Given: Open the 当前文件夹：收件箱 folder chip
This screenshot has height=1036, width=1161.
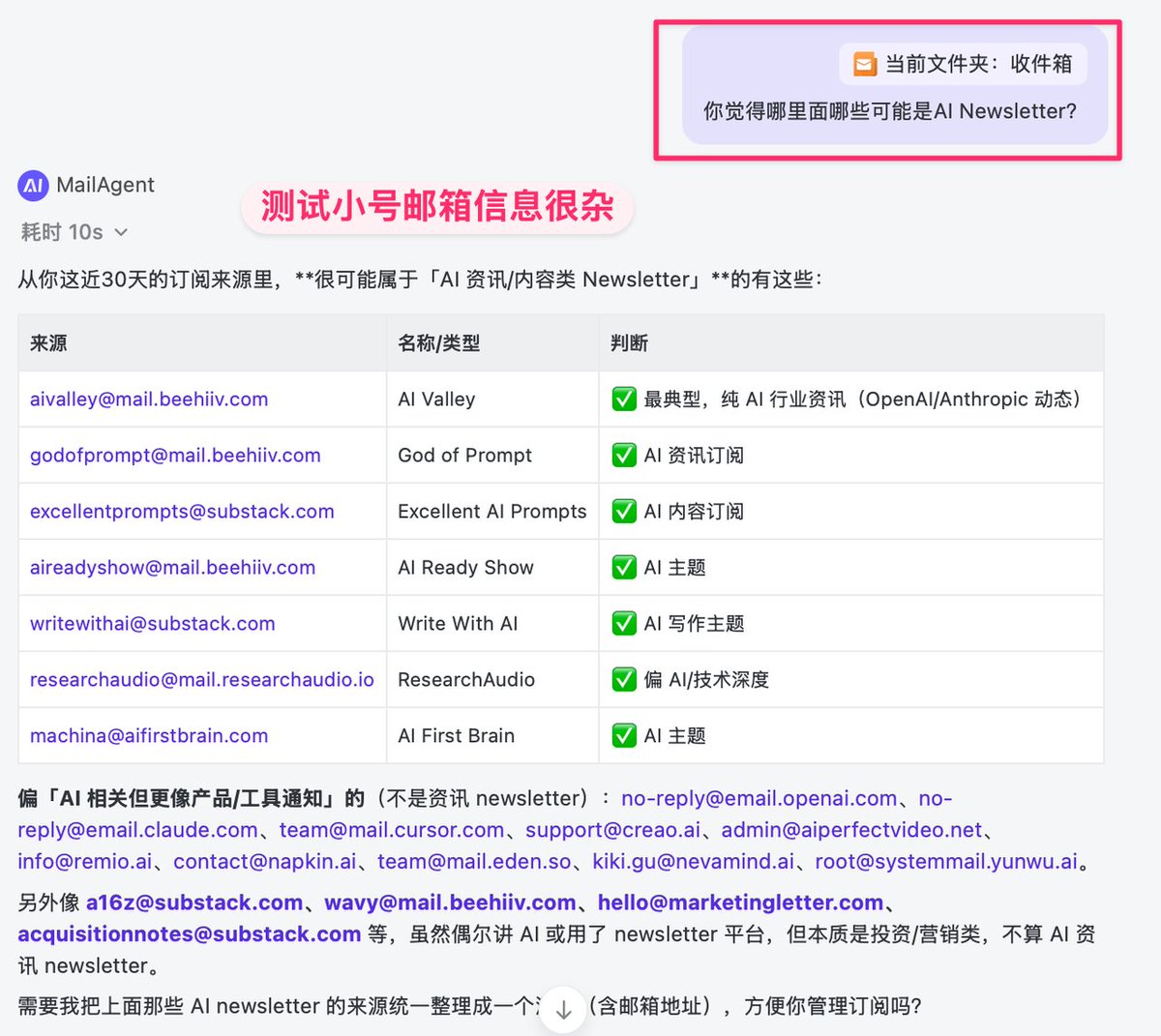Looking at the screenshot, I should point(963,64).
